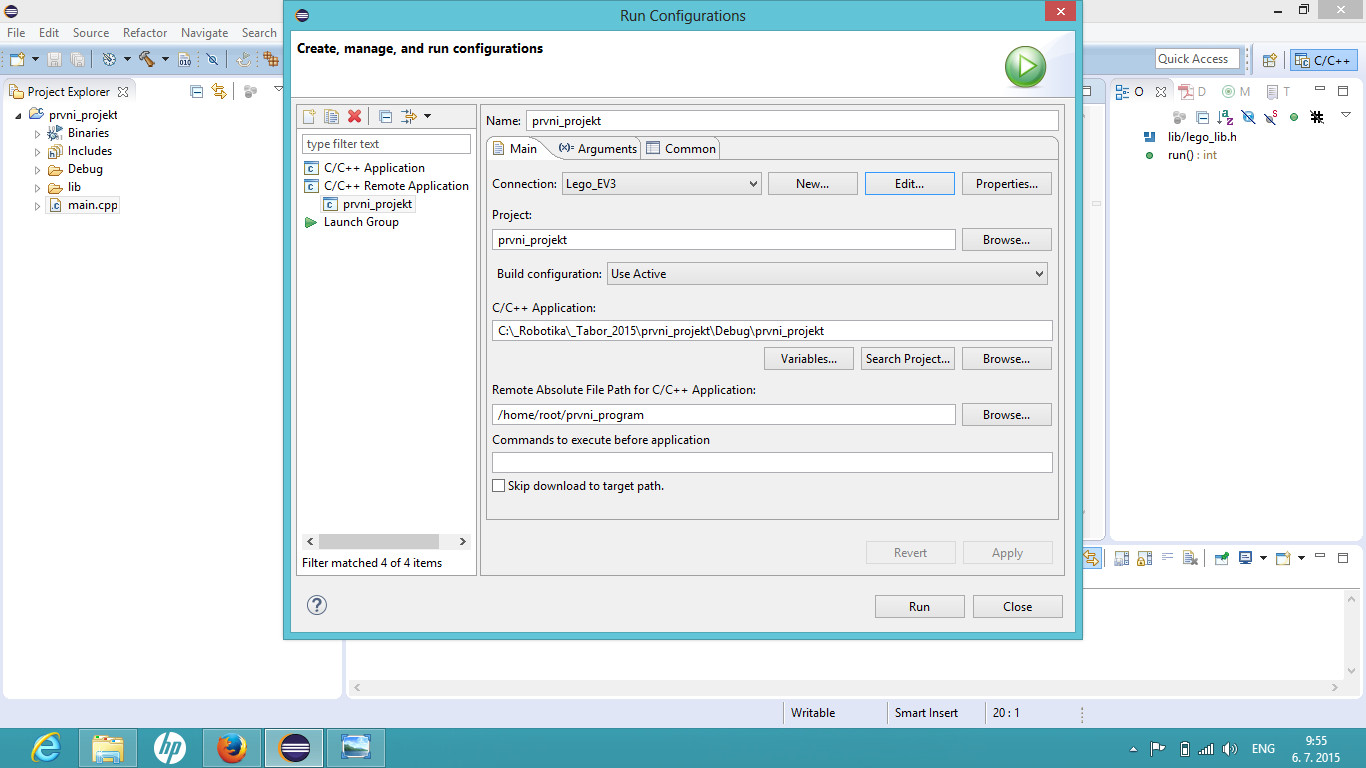Screen dimensions: 1366x768
Task: Toggle Link with Editor in Project Explorer
Action: (219, 91)
